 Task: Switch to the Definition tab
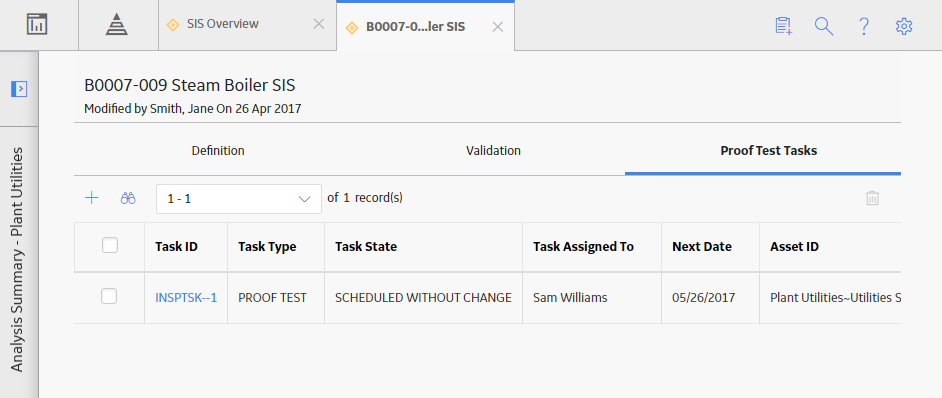[218, 150]
